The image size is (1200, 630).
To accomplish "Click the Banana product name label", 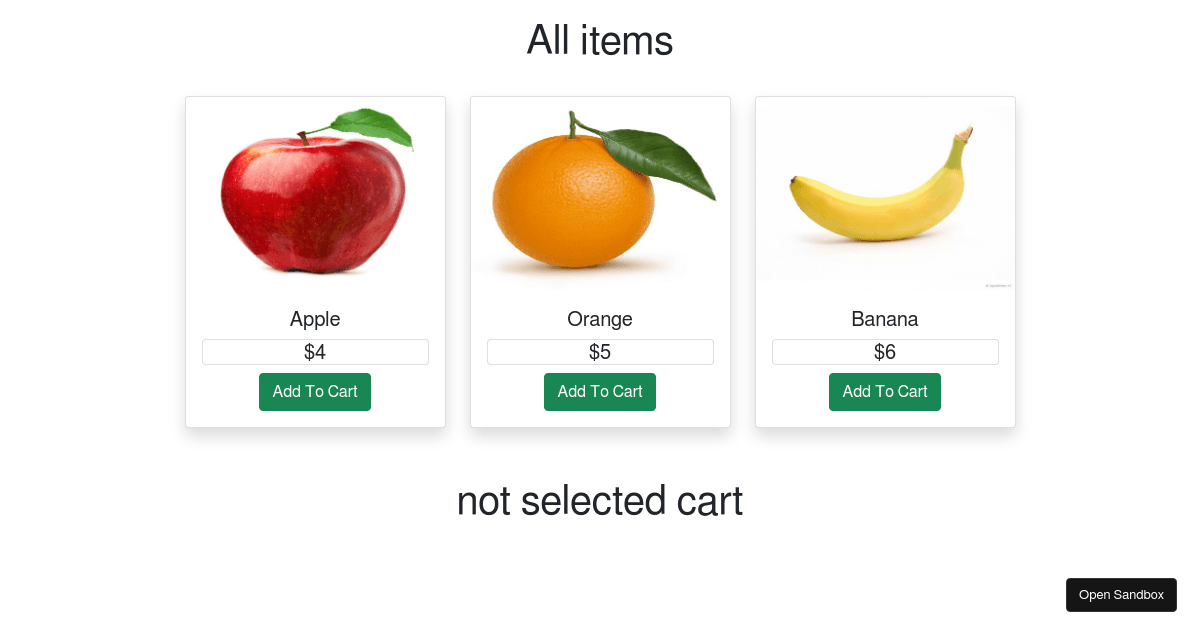I will click(885, 319).
